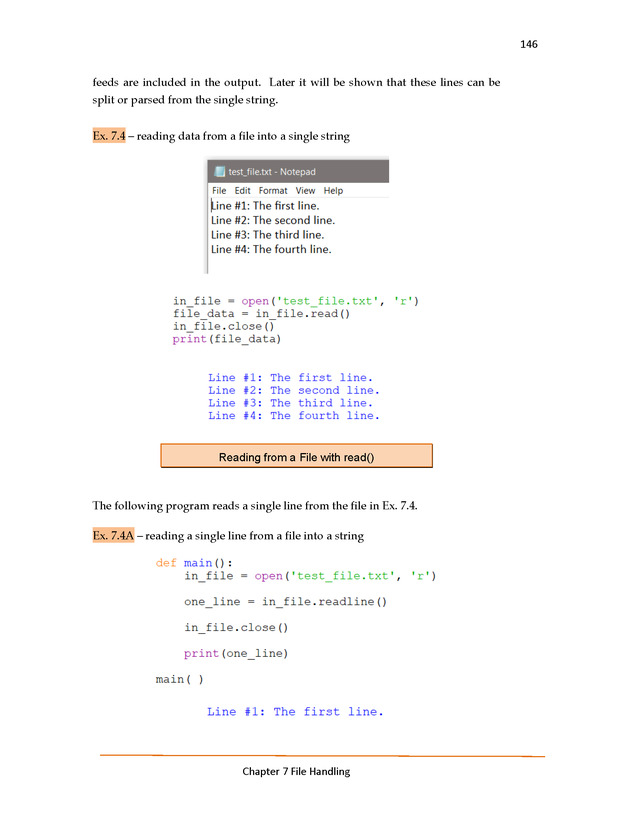
Task: Click the 'def main():' code line
Action: click(x=194, y=563)
